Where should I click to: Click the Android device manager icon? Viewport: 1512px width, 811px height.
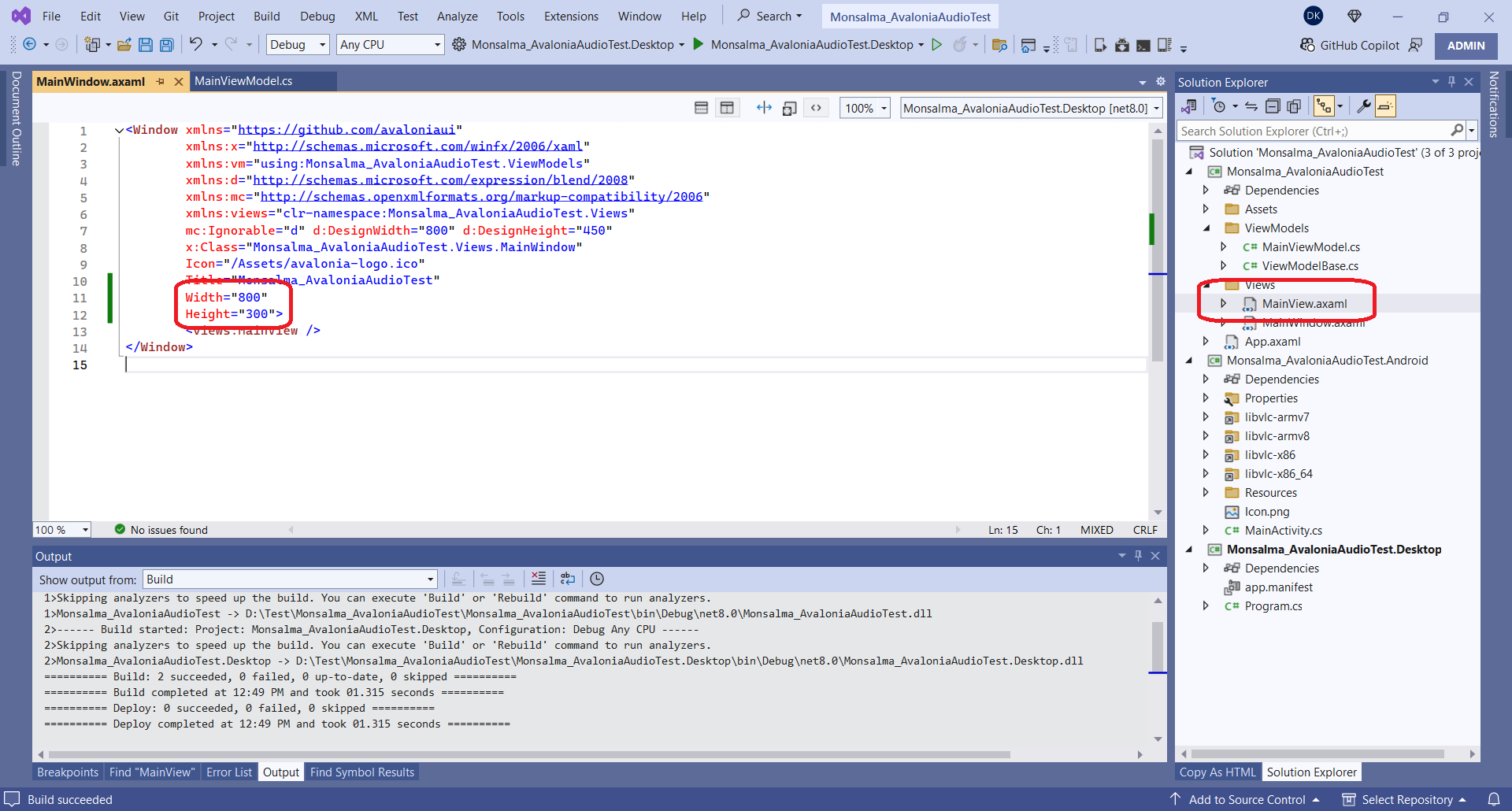coord(1122,45)
